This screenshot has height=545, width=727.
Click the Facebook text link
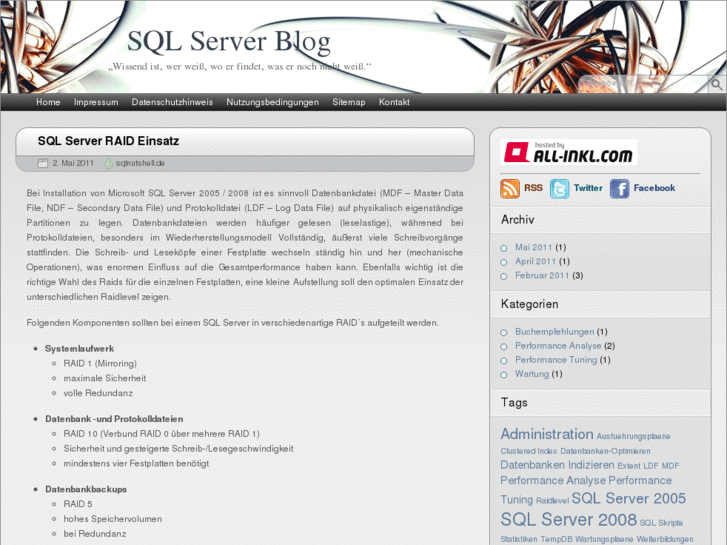654,188
